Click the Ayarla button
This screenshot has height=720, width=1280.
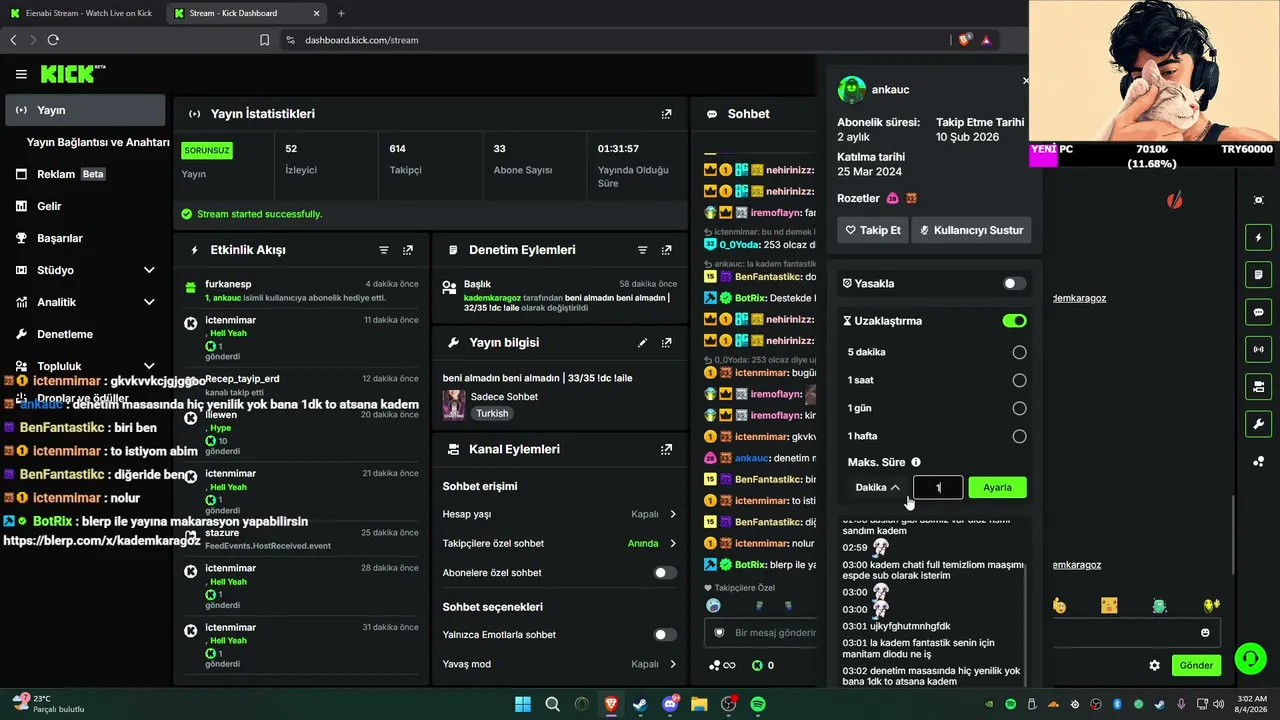click(x=997, y=487)
